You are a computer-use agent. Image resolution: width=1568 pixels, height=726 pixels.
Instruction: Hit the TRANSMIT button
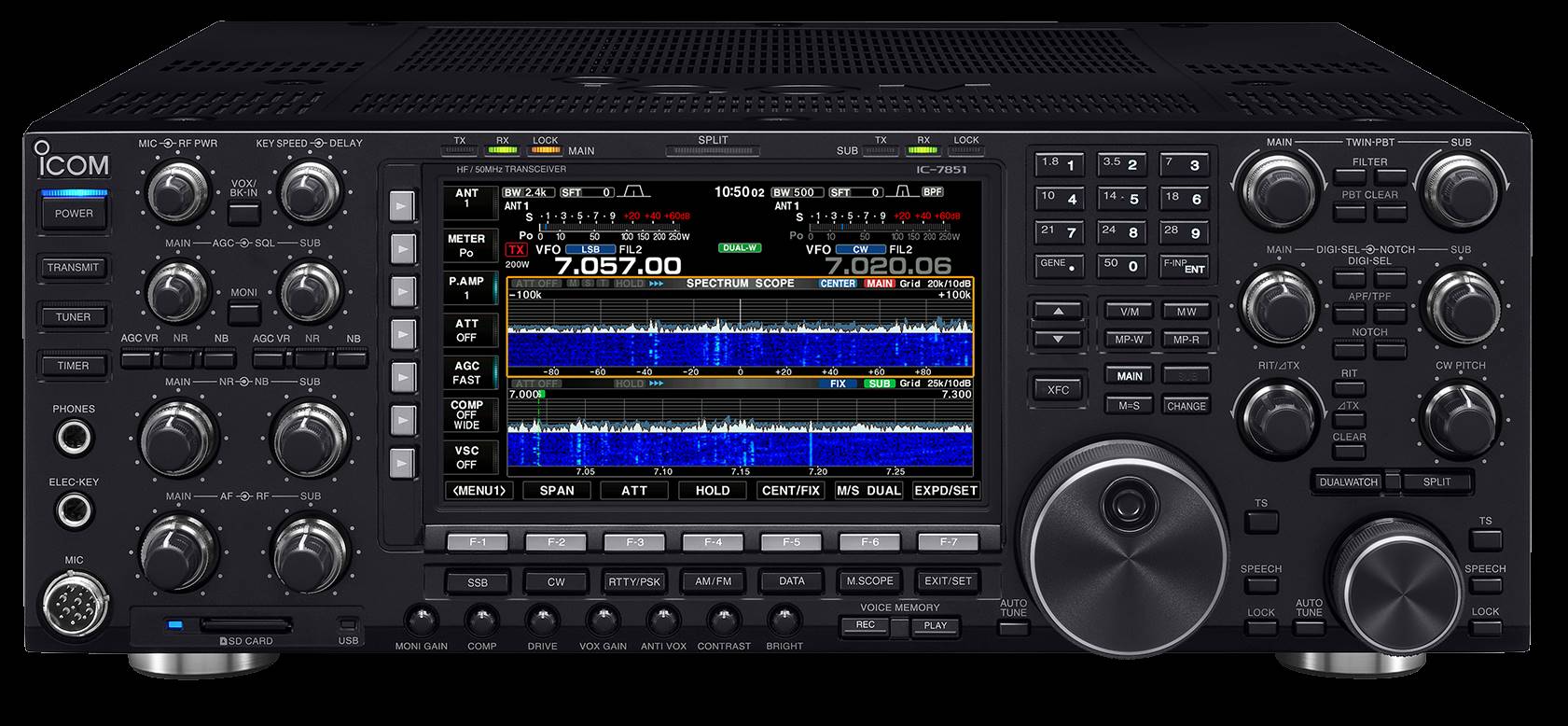74,268
